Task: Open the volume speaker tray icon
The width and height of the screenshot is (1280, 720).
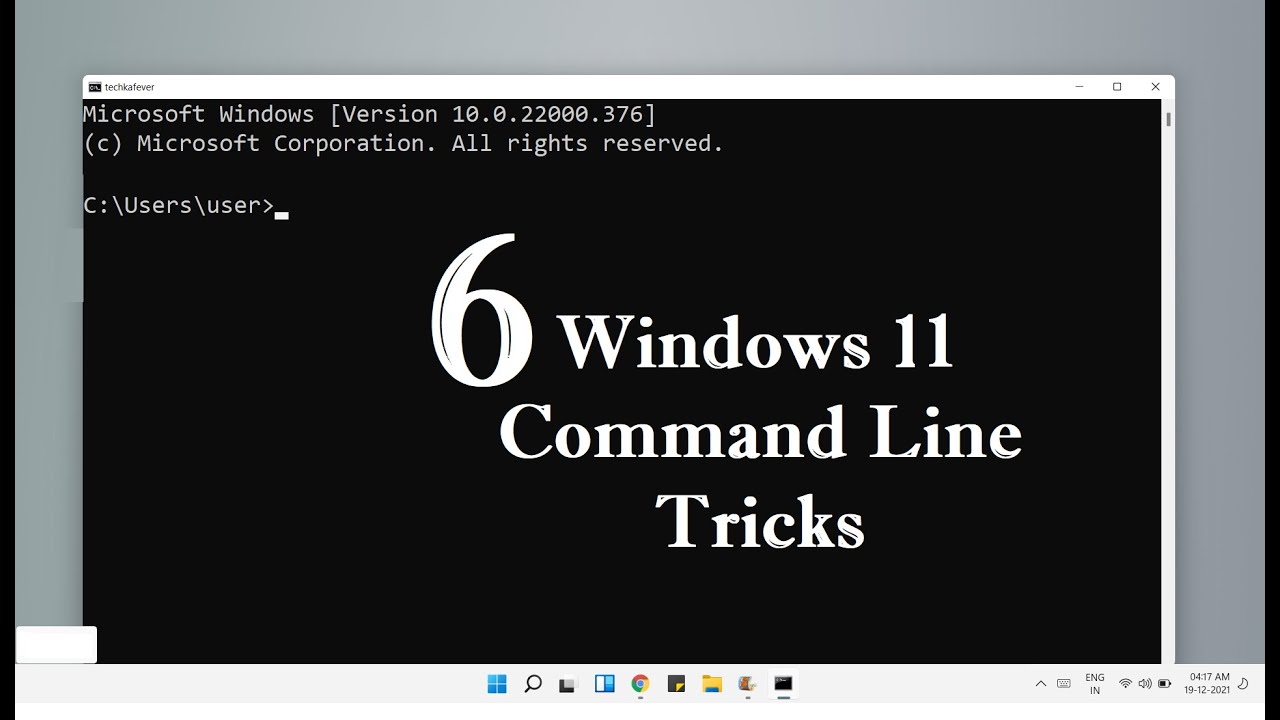Action: (1145, 684)
